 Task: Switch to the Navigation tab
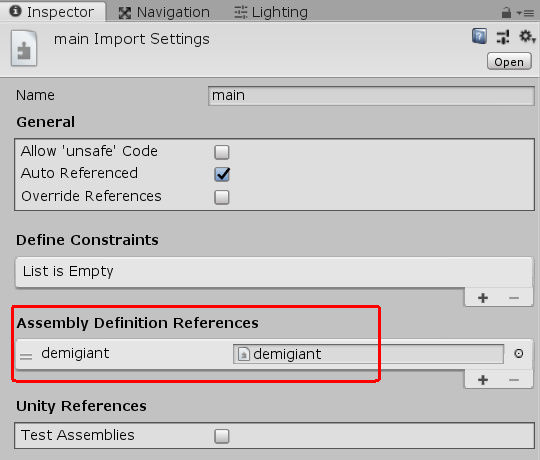click(x=164, y=13)
